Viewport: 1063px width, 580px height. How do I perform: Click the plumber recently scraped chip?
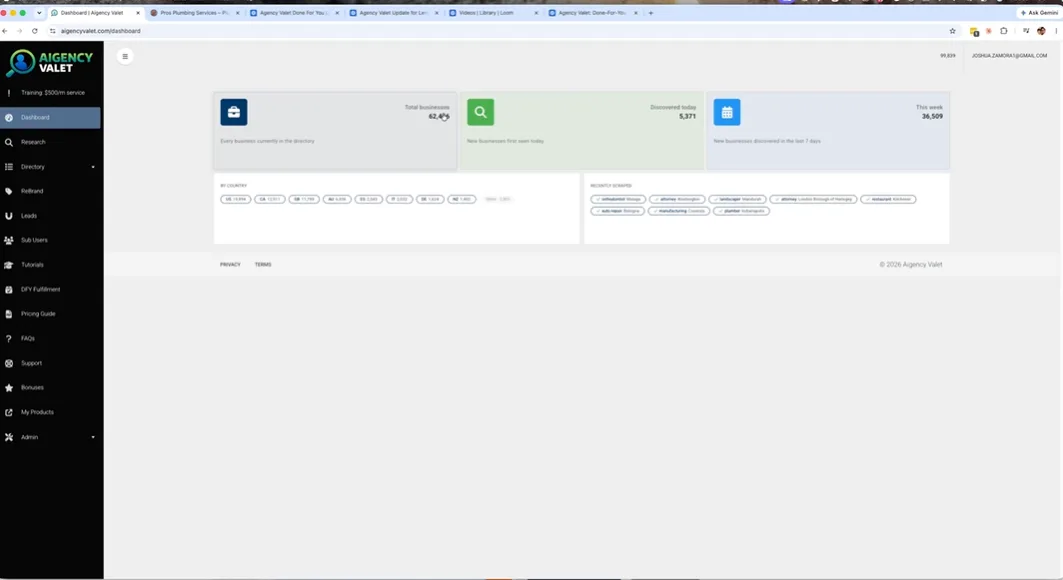(x=741, y=211)
